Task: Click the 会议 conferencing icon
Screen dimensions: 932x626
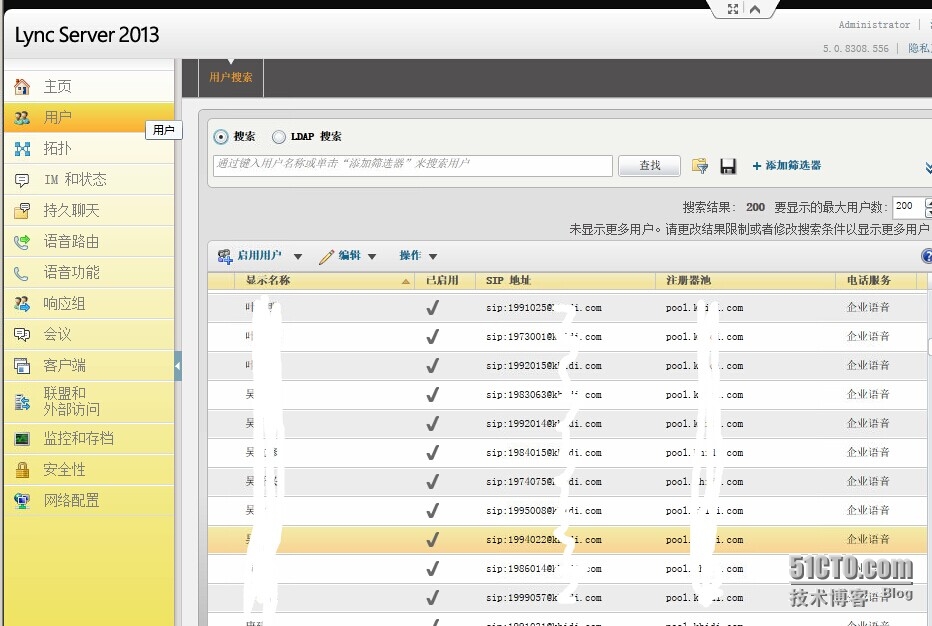Action: (22, 335)
